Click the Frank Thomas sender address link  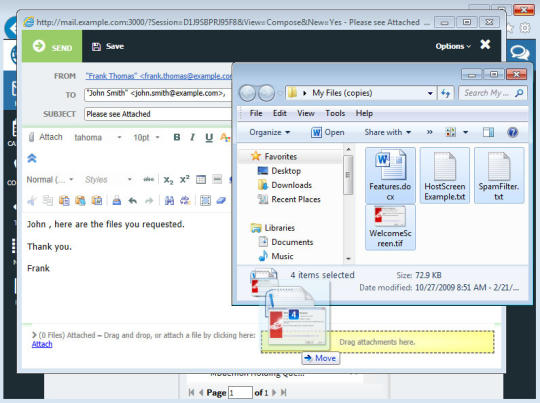pyautogui.click(x=158, y=76)
